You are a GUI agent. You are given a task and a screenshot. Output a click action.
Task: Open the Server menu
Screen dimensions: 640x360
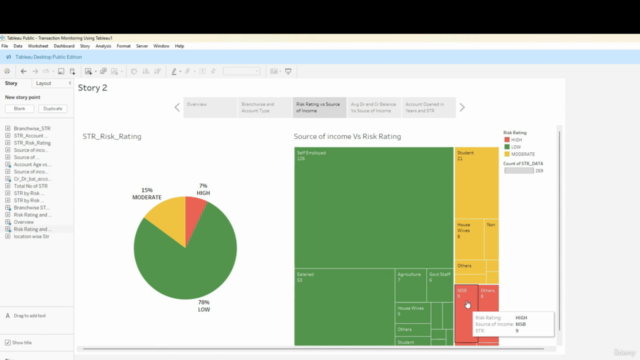point(142,46)
